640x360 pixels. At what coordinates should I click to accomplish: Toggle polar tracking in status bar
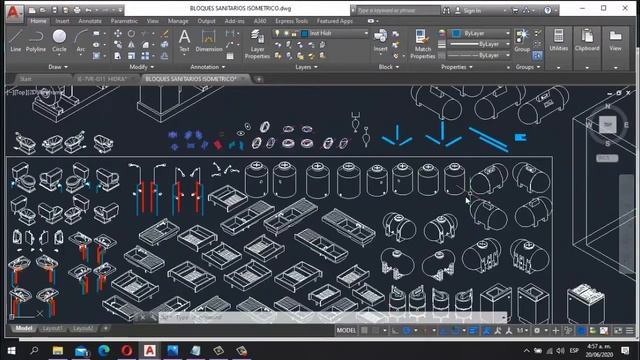coord(407,330)
